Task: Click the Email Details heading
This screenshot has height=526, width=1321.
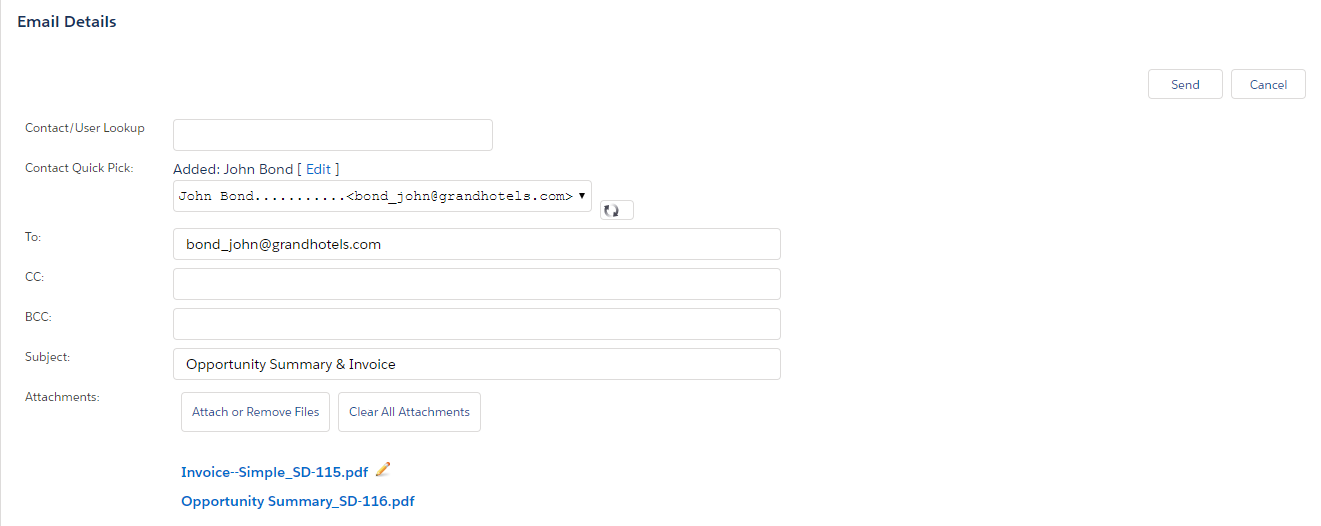Action: (67, 21)
